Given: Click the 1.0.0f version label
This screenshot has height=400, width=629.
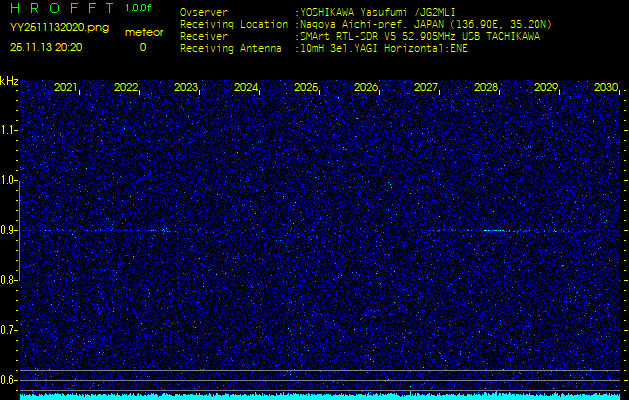Looking at the screenshot, I should pyautogui.click(x=140, y=8).
